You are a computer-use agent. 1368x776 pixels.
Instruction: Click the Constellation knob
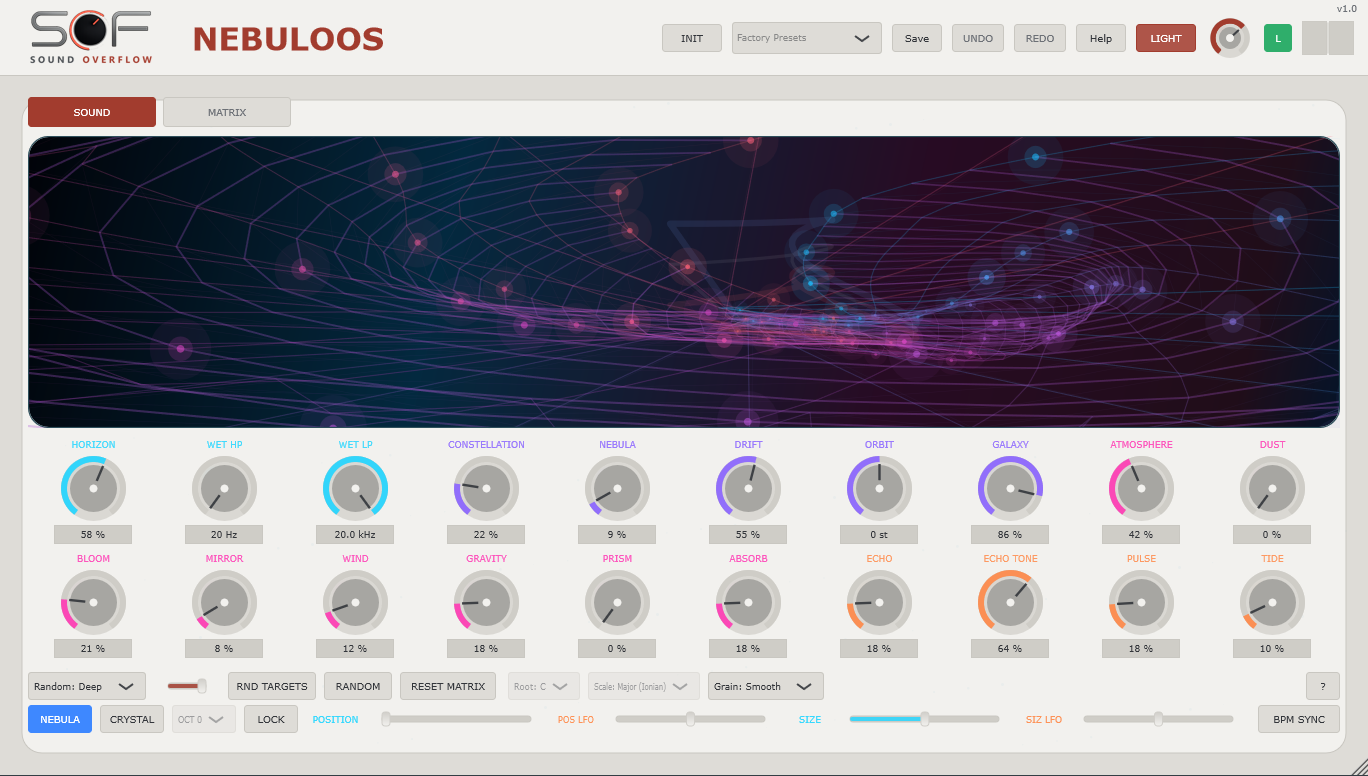[x=486, y=489]
